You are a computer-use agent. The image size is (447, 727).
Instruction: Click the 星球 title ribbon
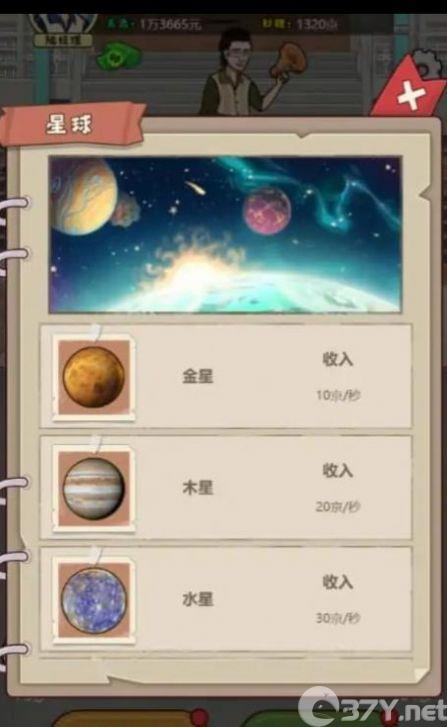coord(73,124)
